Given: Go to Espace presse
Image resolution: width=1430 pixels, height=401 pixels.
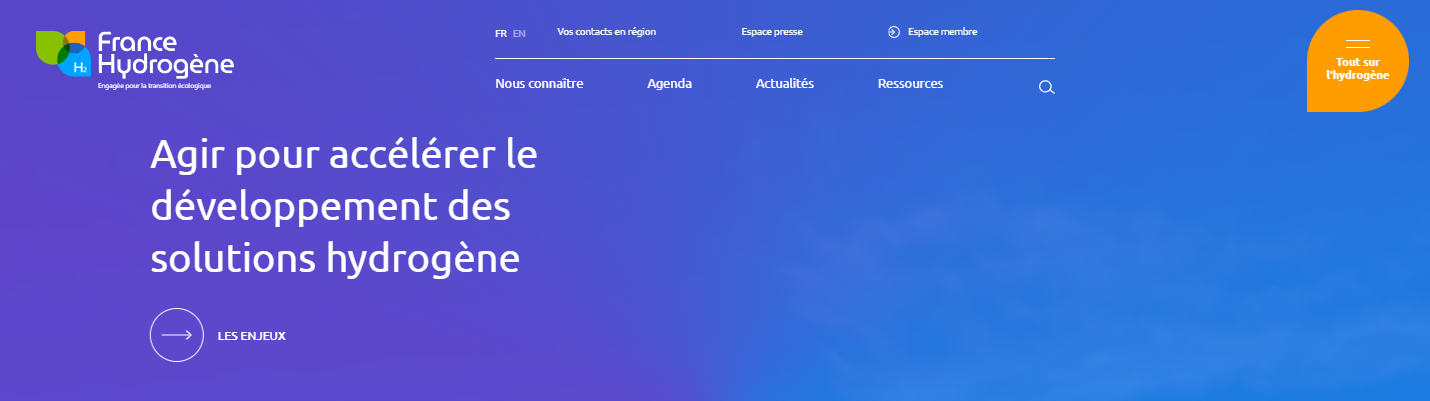Looking at the screenshot, I should coord(771,32).
